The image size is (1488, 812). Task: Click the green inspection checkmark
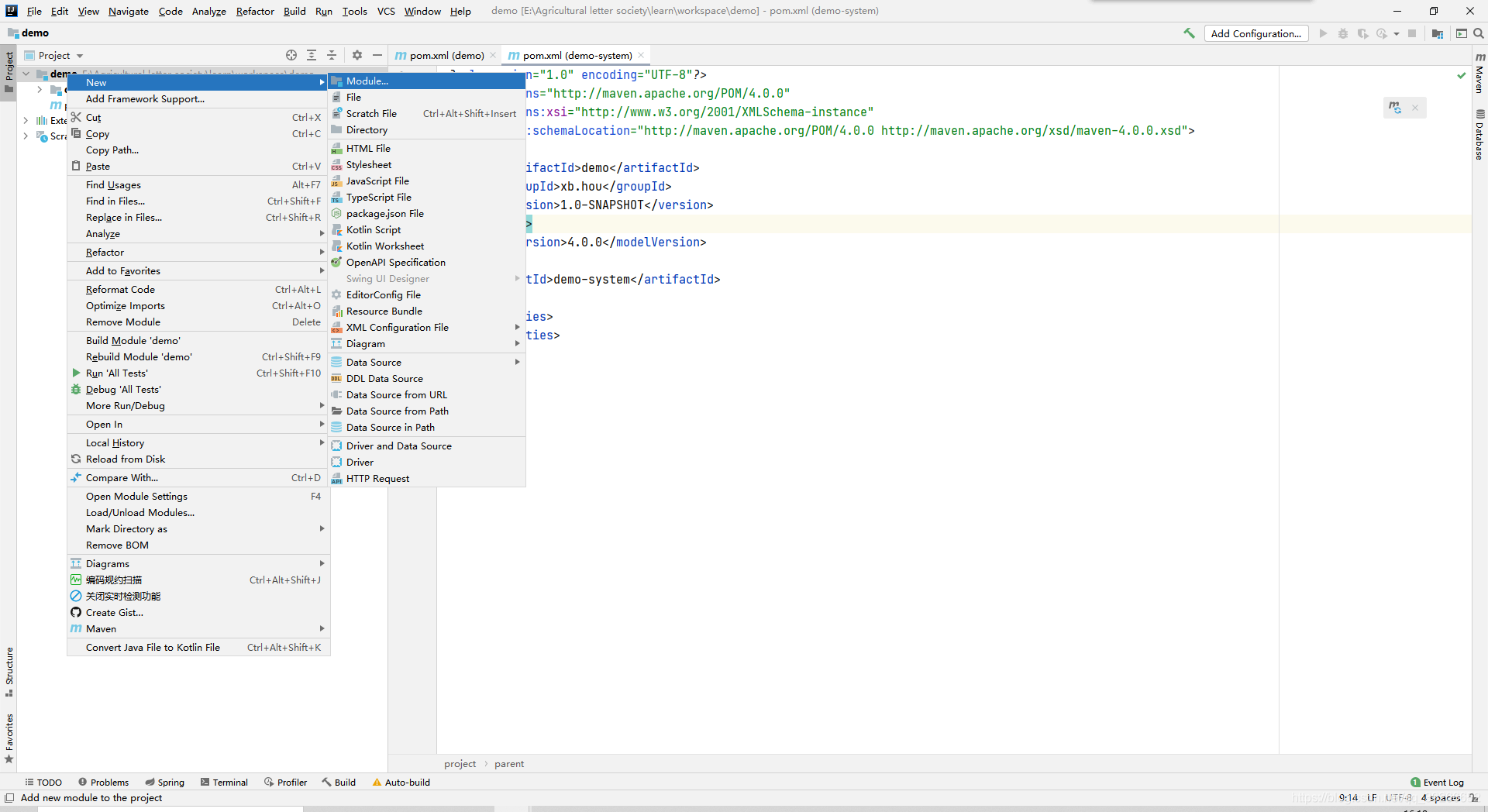tap(1462, 75)
